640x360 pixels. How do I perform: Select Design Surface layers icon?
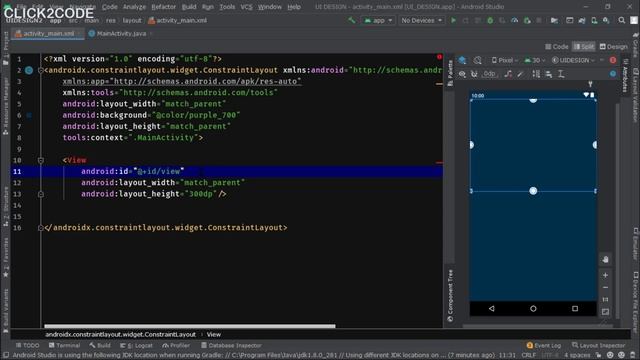462,60
